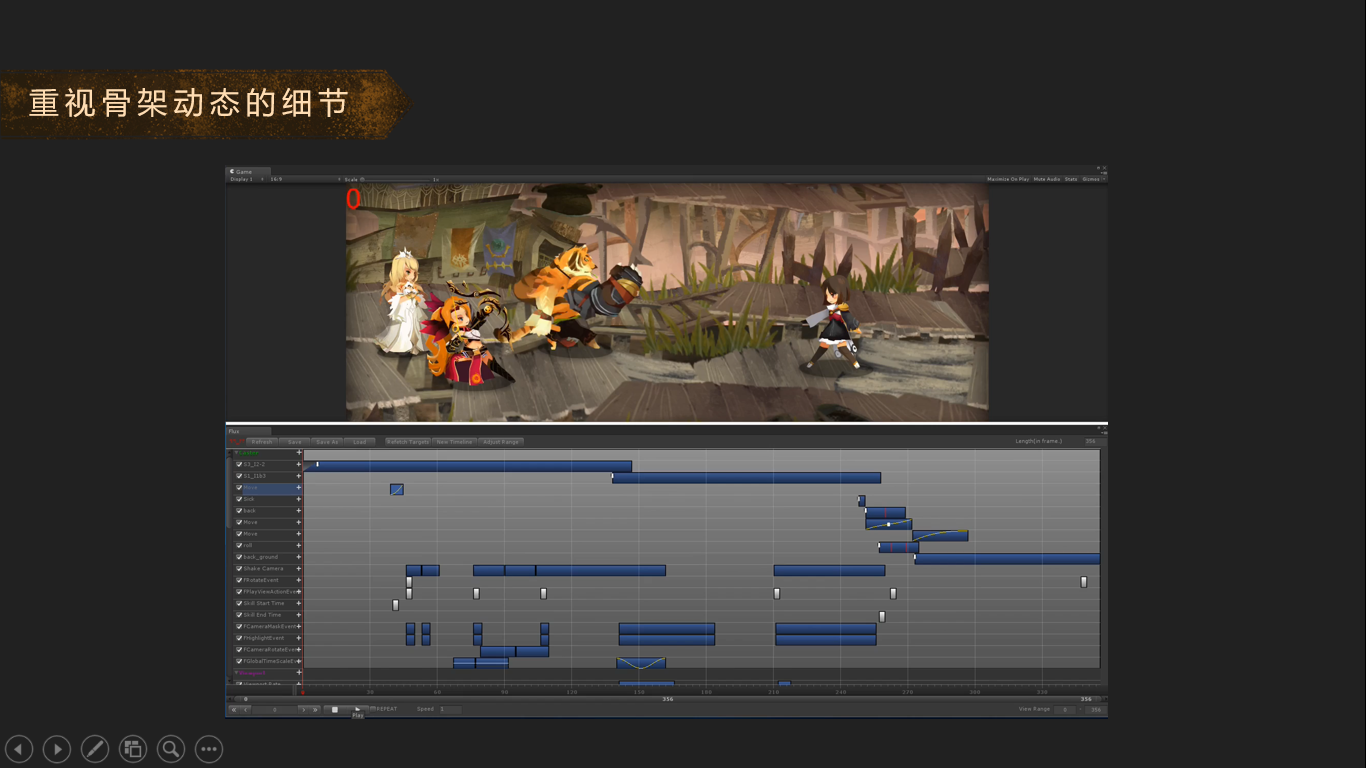The image size is (1366, 768).
Task: Step forward one frame in Flux
Action: 303,709
